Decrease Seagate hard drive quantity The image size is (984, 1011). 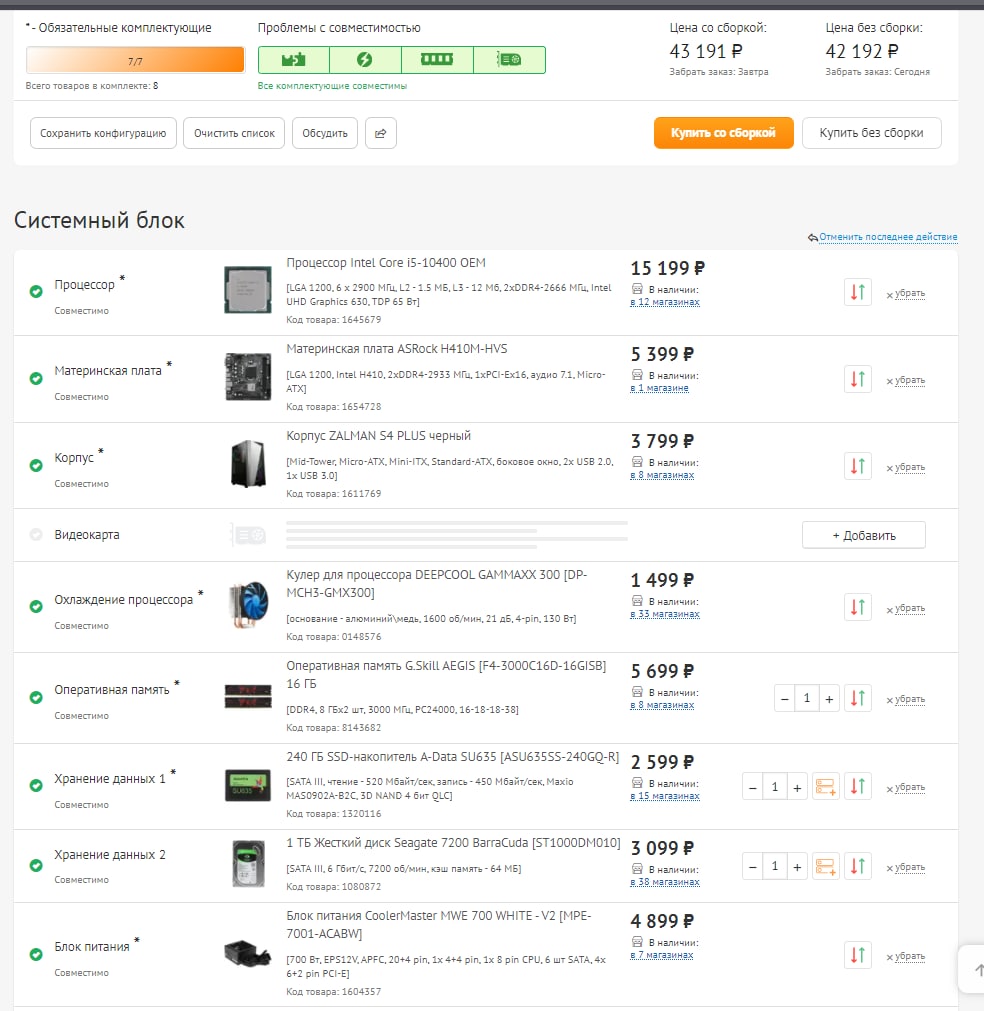[753, 867]
